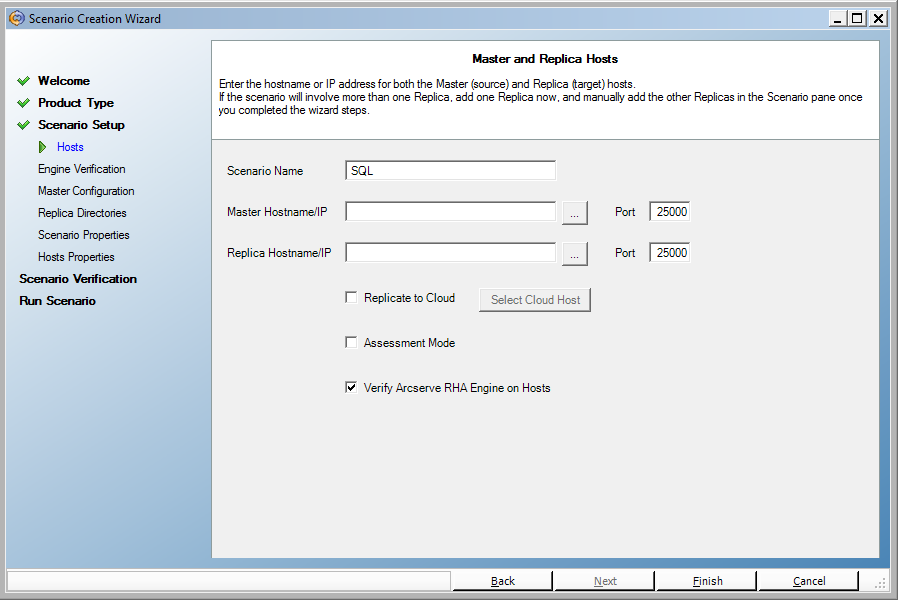Click the Scenario Name label

tap(265, 171)
